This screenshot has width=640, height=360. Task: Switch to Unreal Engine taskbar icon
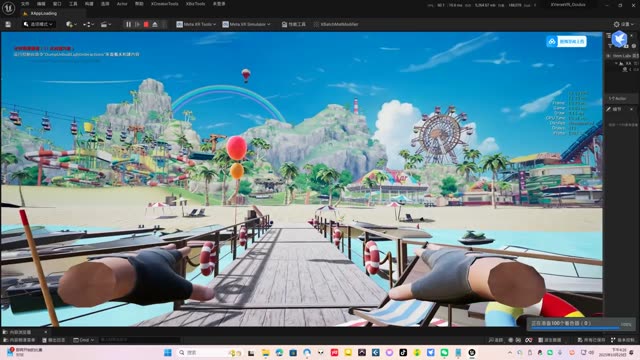point(472,353)
